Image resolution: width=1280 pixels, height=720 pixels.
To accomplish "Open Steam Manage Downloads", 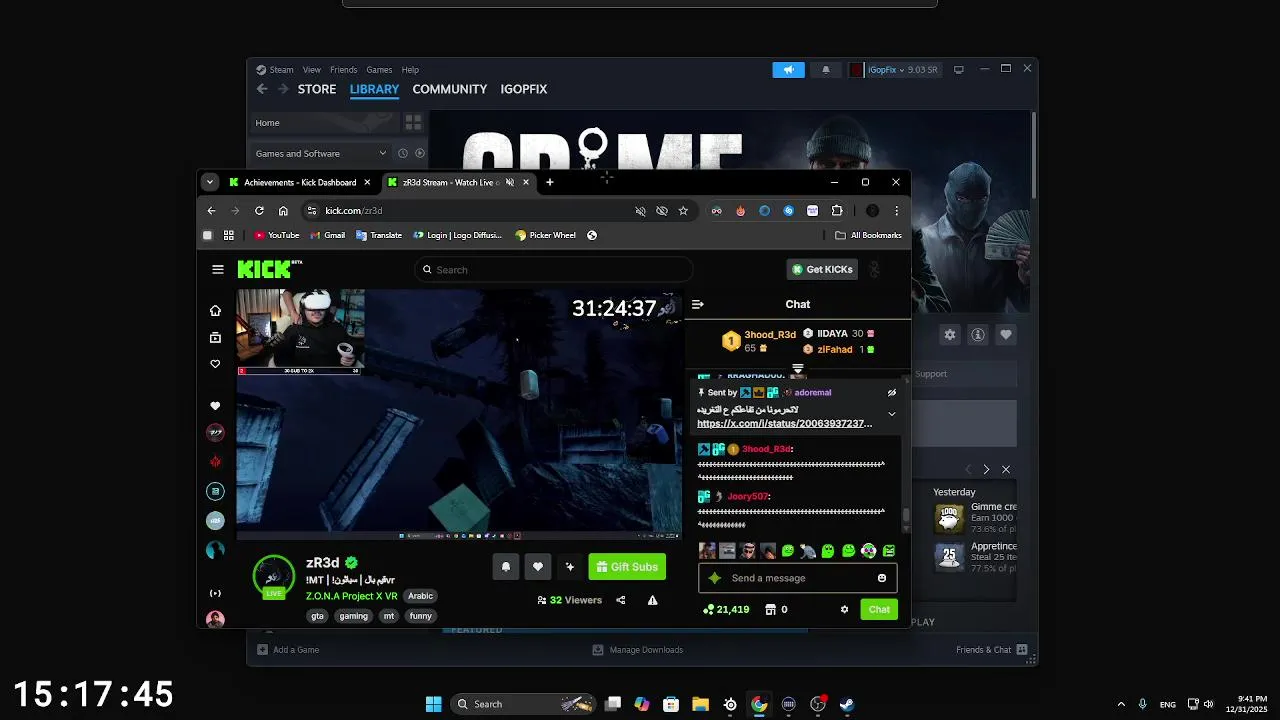I will pyautogui.click(x=638, y=650).
